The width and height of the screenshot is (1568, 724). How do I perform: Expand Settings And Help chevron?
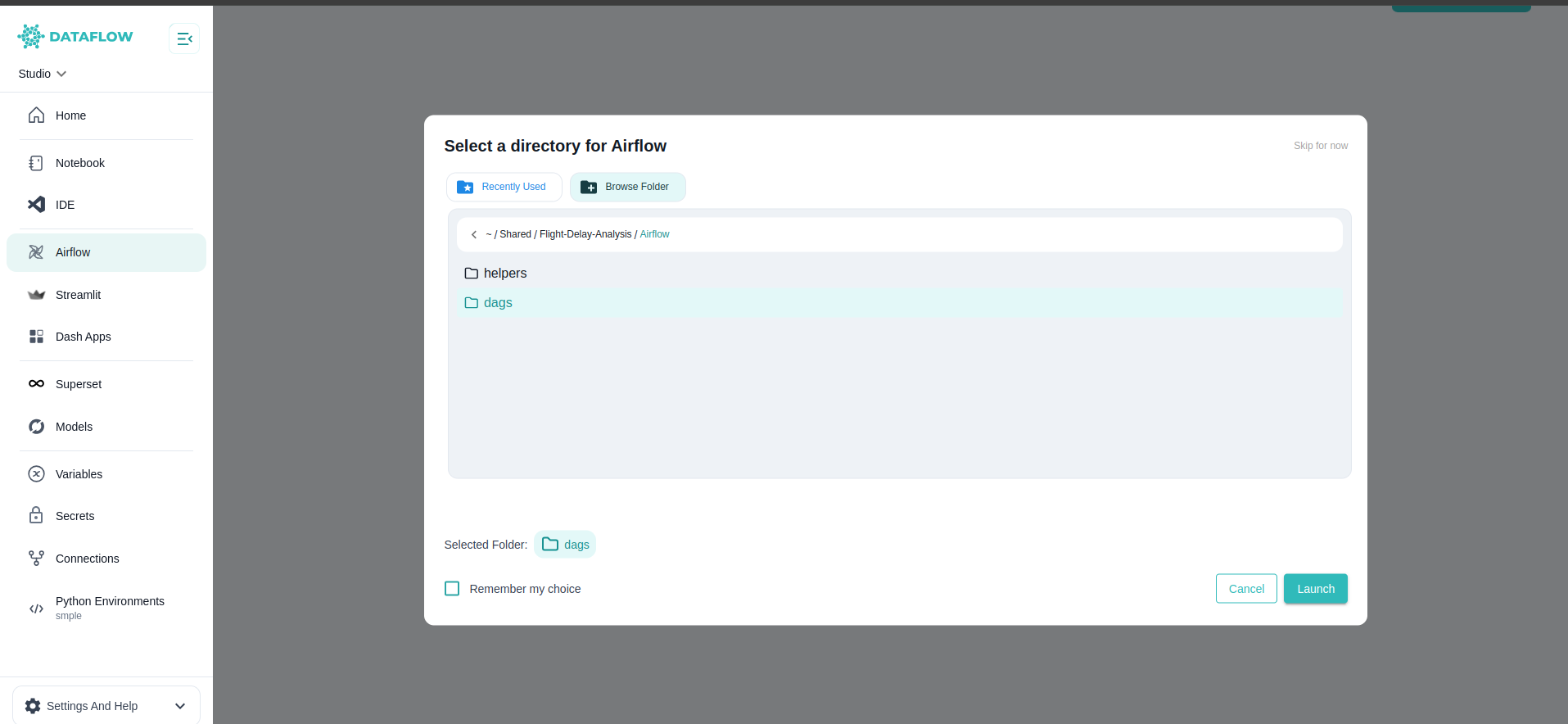180,706
